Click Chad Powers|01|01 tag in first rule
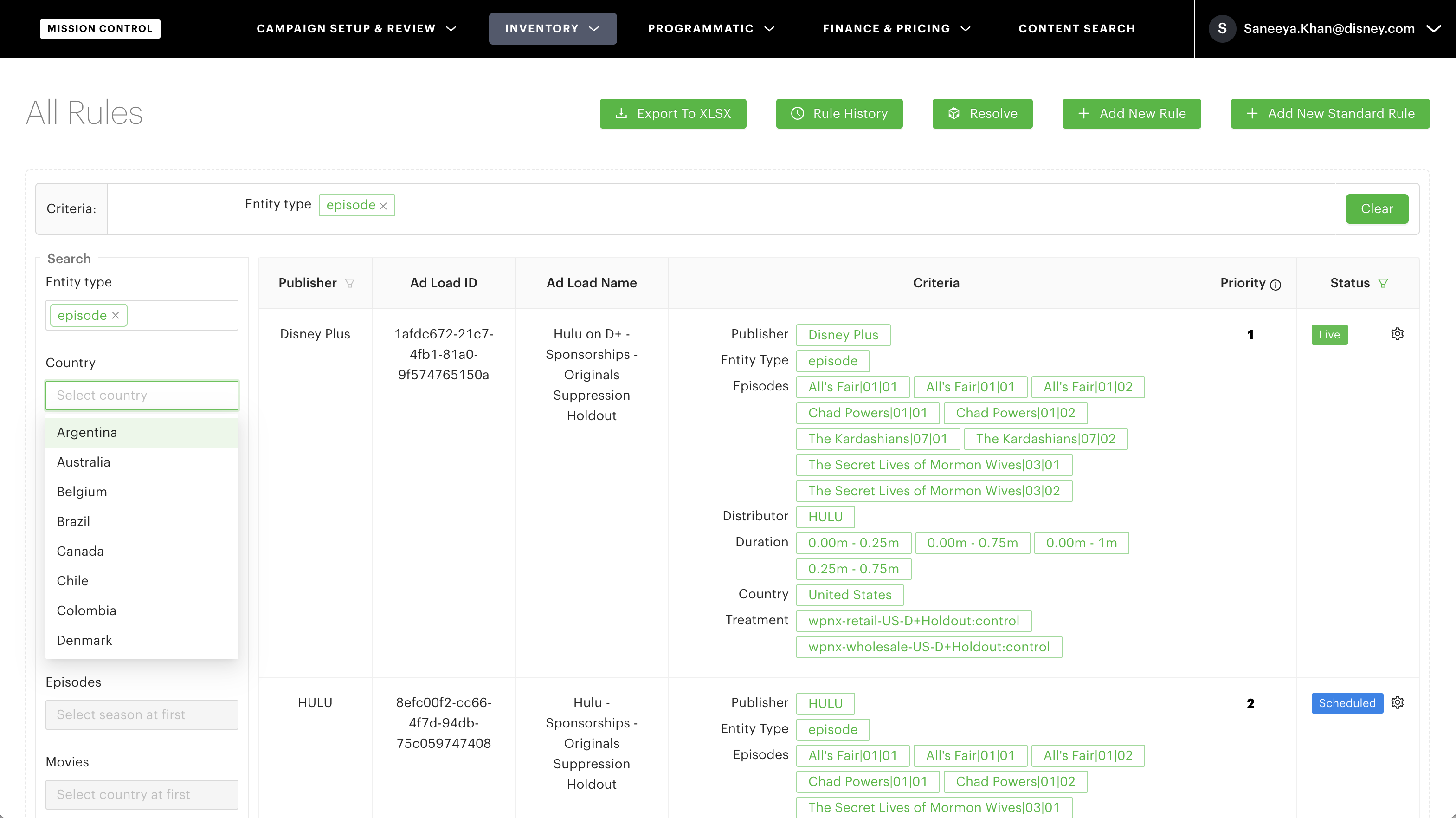 868,413
